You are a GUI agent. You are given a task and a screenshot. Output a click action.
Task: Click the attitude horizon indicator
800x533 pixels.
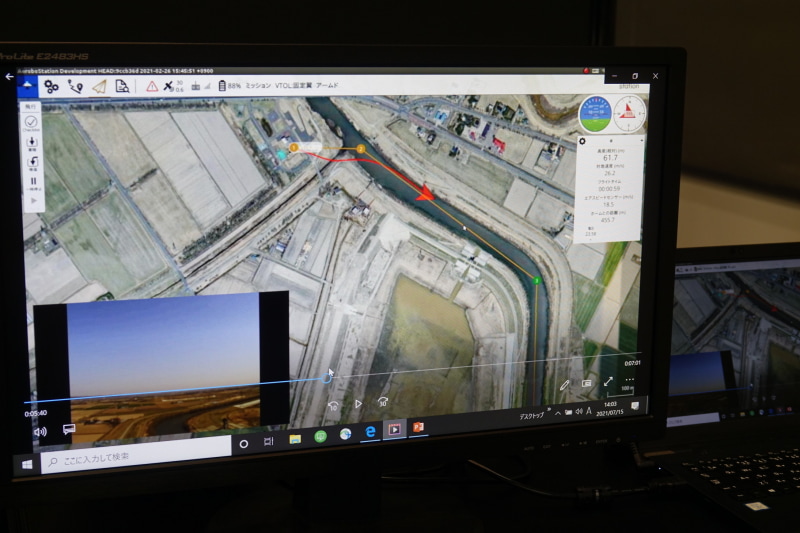[595, 113]
